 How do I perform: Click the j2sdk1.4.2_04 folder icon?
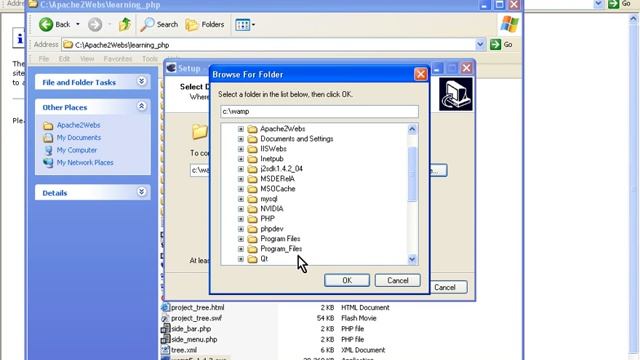point(253,169)
